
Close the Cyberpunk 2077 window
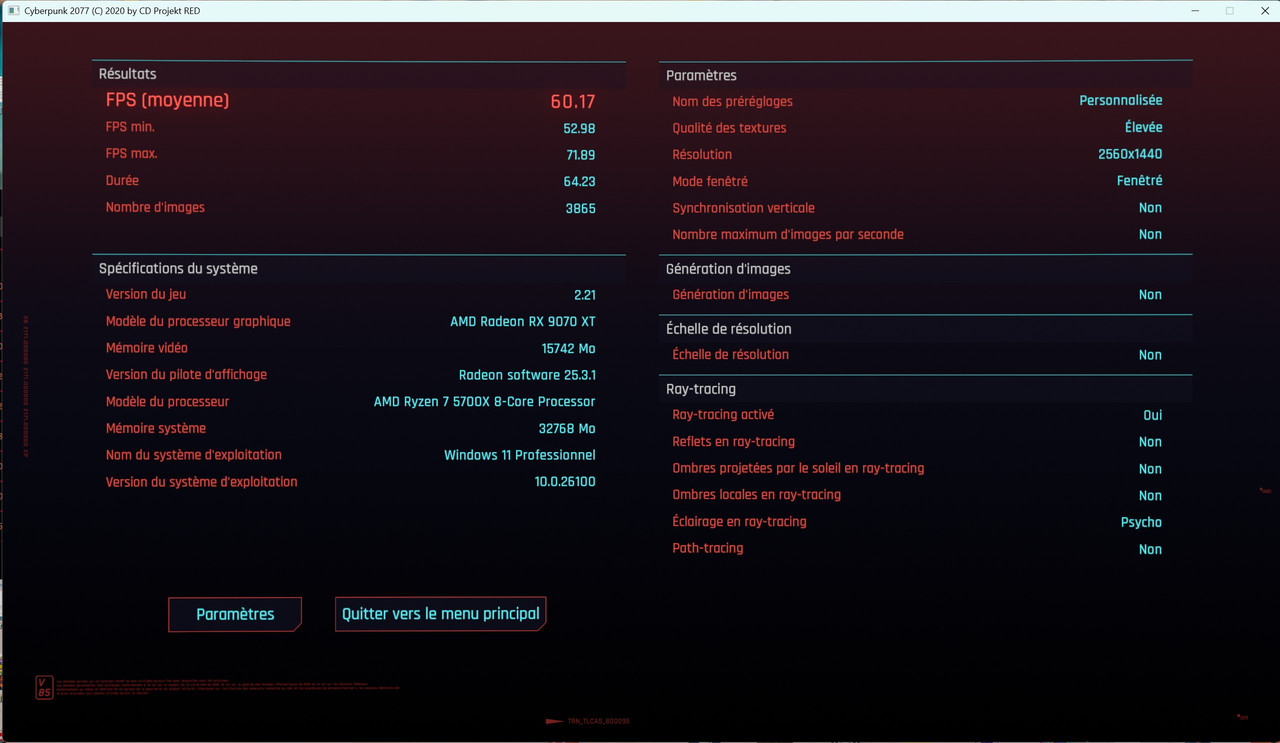click(x=1263, y=10)
